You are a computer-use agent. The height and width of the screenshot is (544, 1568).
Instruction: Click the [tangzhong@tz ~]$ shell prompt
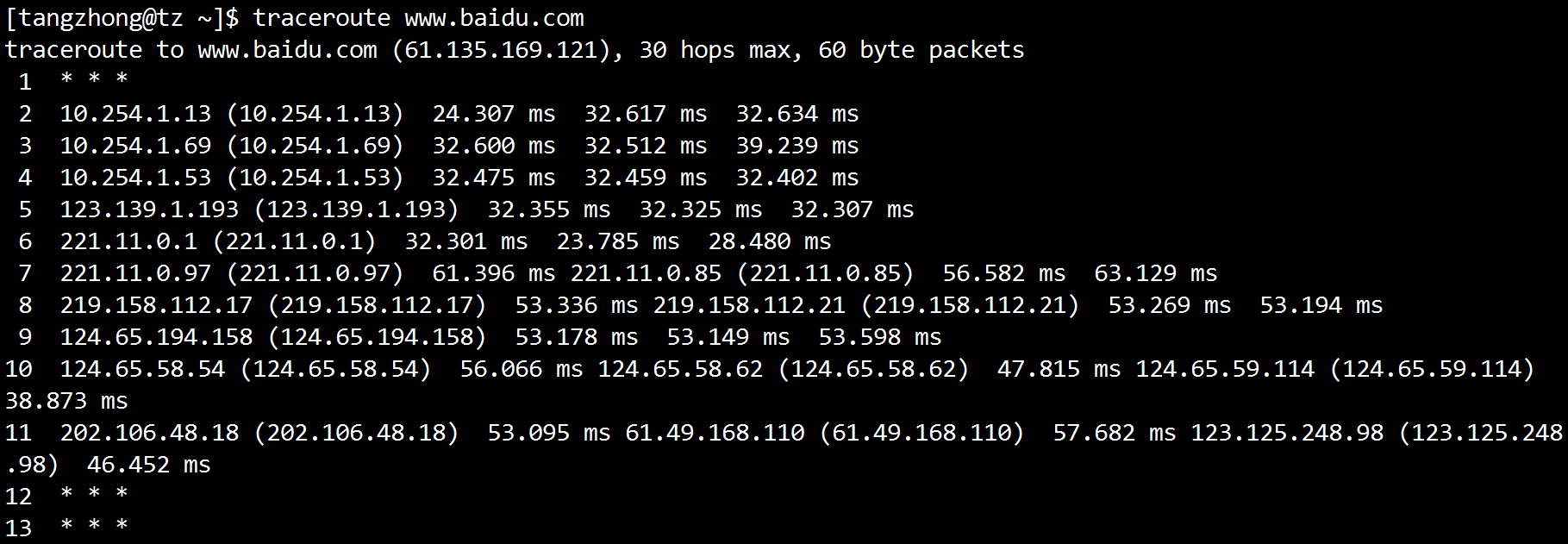point(122,17)
